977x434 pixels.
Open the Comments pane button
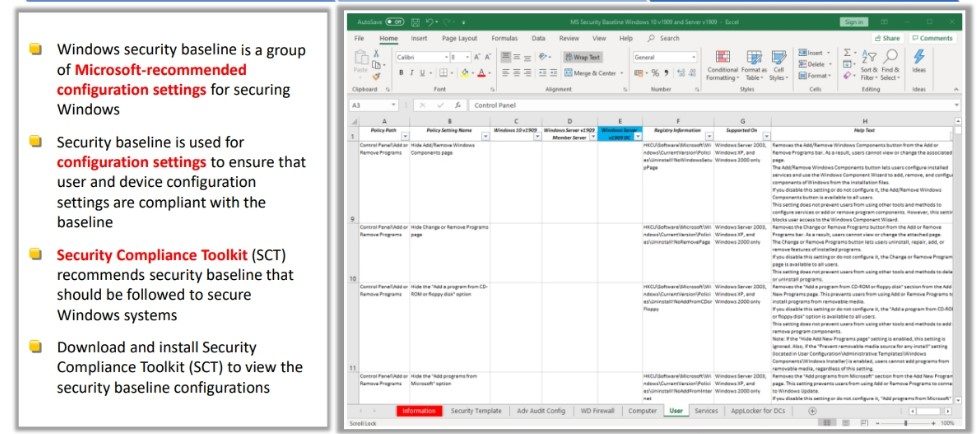[932, 38]
